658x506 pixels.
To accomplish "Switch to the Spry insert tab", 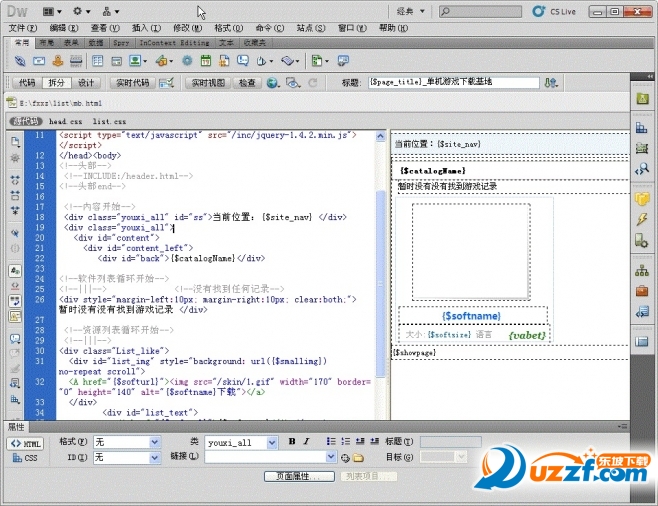I will (121, 43).
